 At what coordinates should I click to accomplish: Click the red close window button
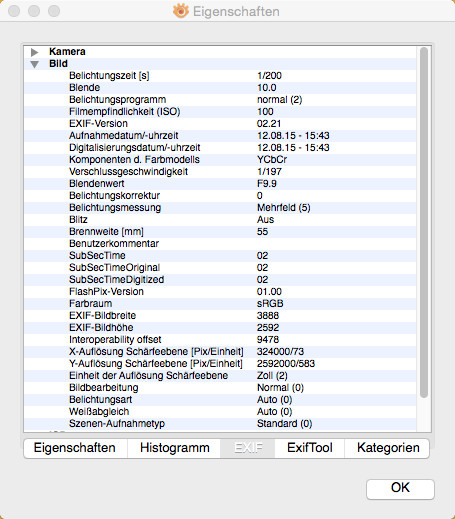tap(14, 11)
